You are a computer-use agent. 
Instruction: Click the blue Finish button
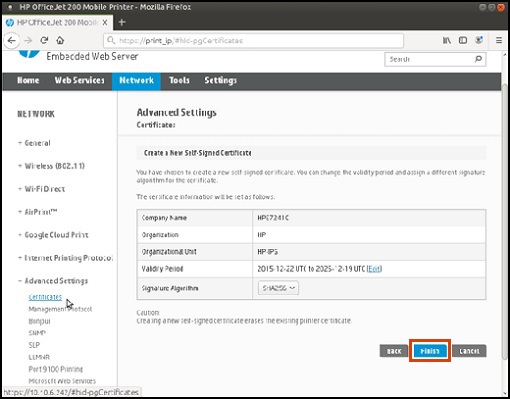(x=430, y=351)
